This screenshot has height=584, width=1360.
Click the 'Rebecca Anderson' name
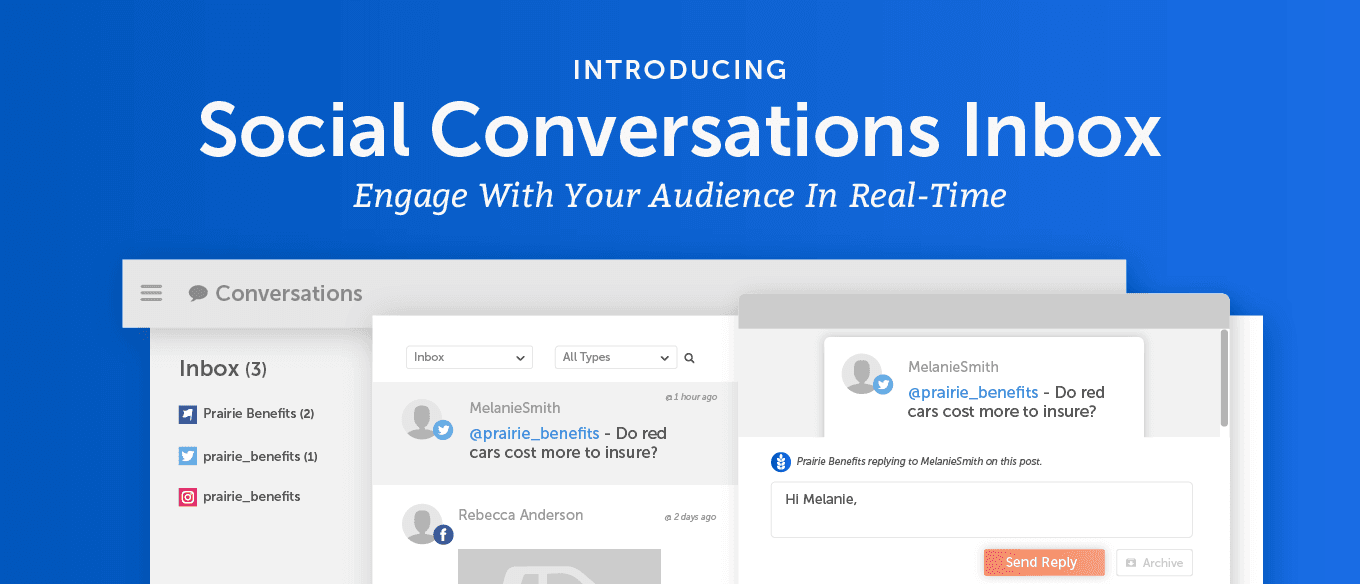point(520,515)
